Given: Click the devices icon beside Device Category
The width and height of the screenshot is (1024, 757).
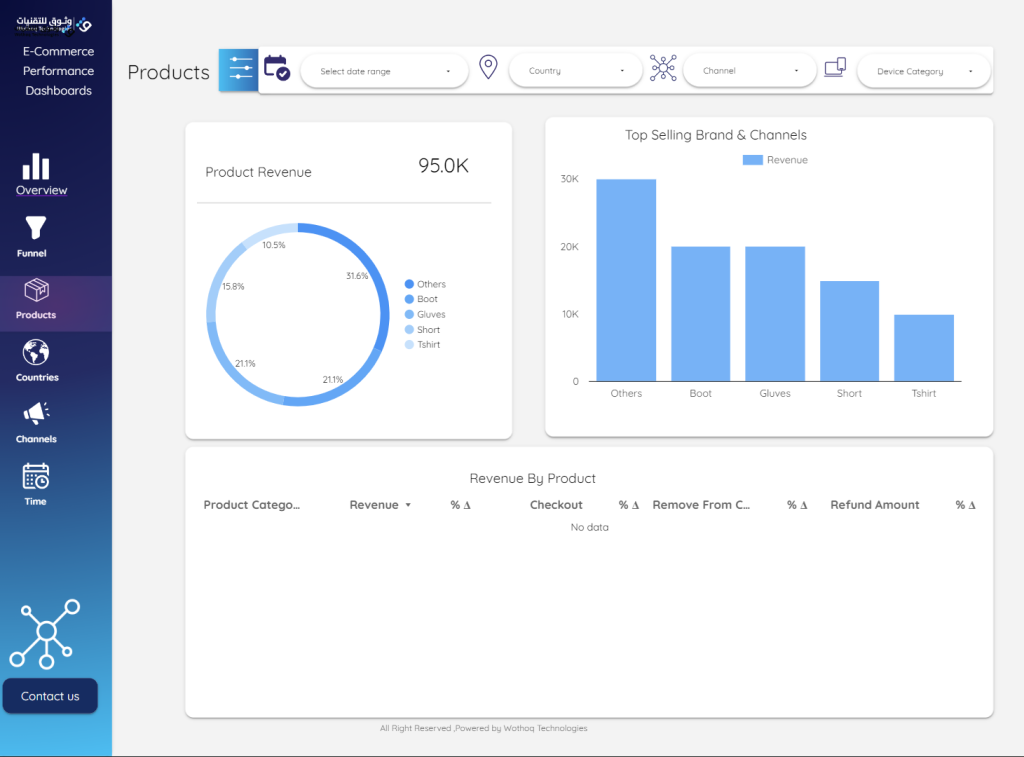Looking at the screenshot, I should pos(835,68).
